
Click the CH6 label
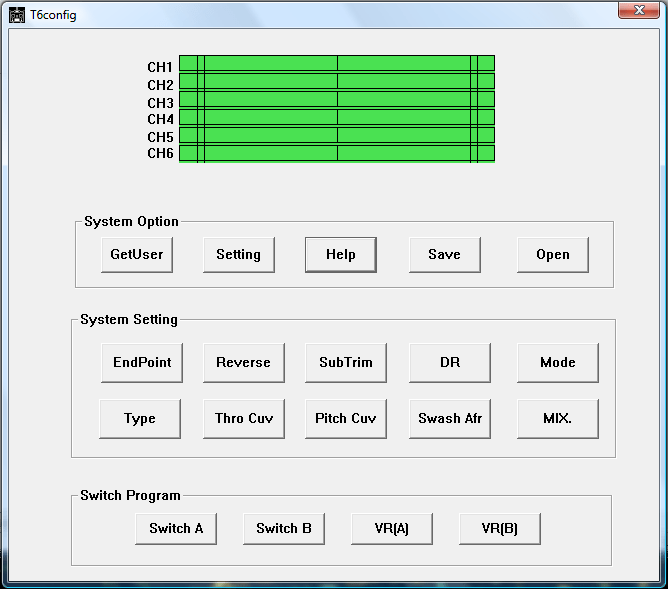(x=160, y=153)
